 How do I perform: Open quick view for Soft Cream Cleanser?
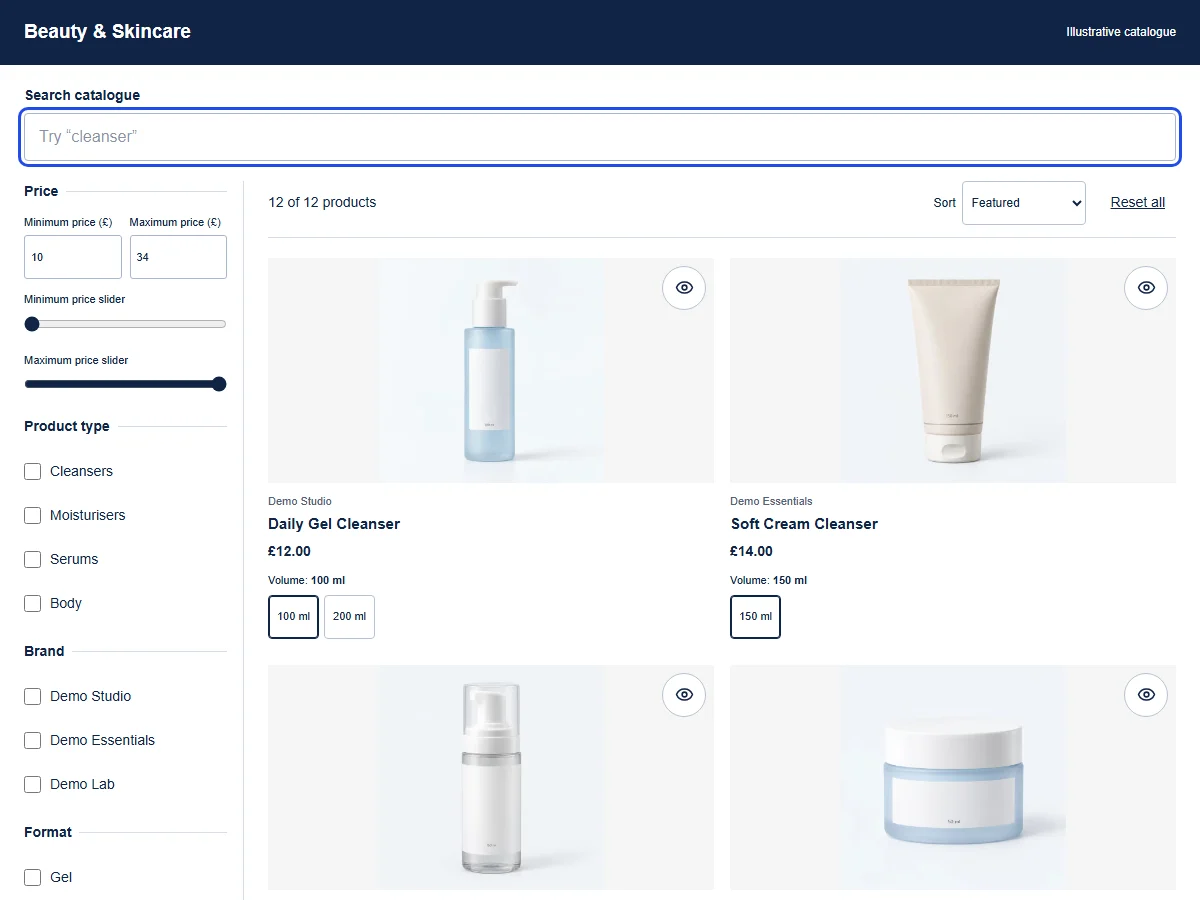[x=1146, y=288]
